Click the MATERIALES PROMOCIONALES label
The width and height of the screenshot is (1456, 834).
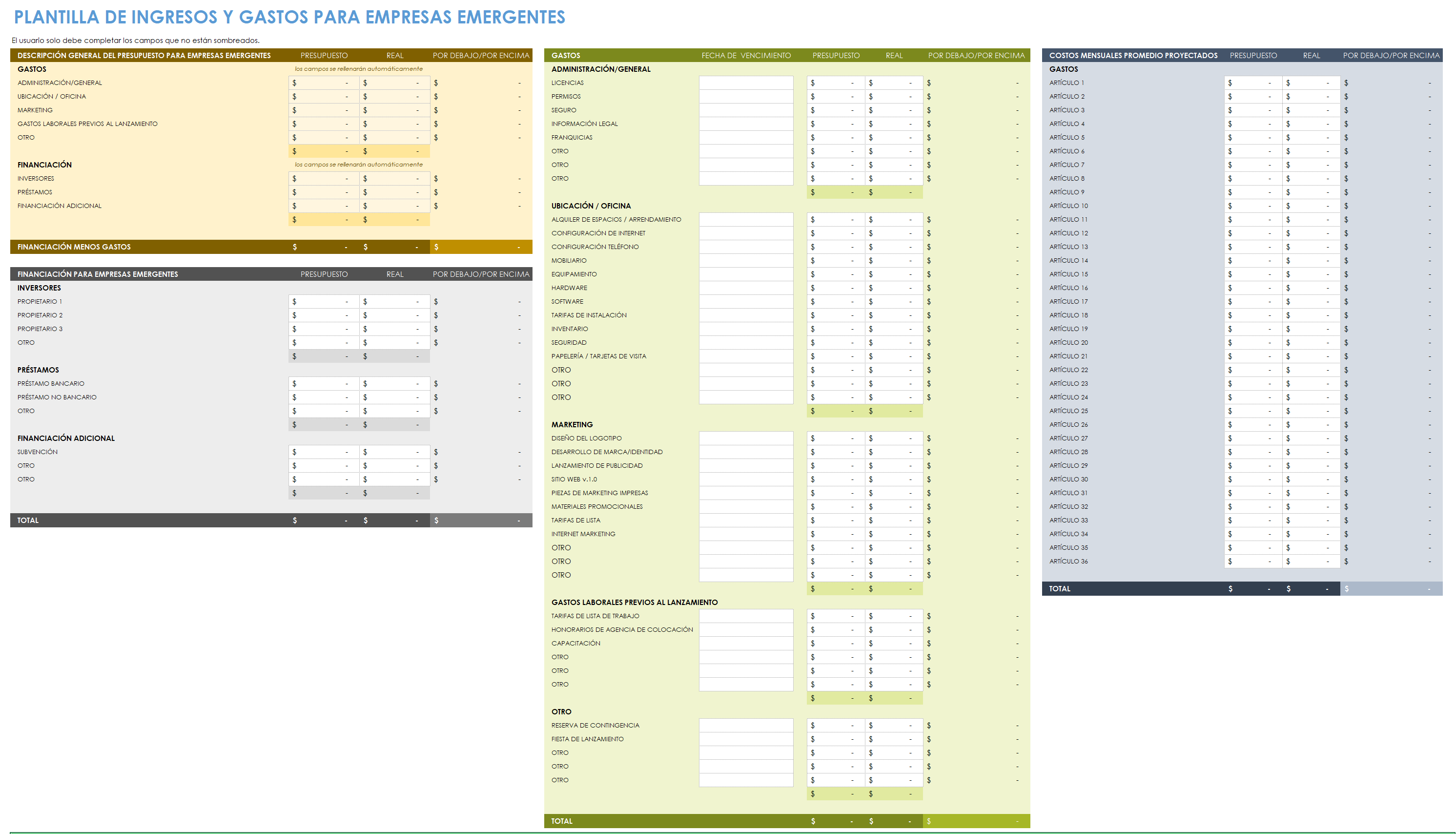click(596, 507)
